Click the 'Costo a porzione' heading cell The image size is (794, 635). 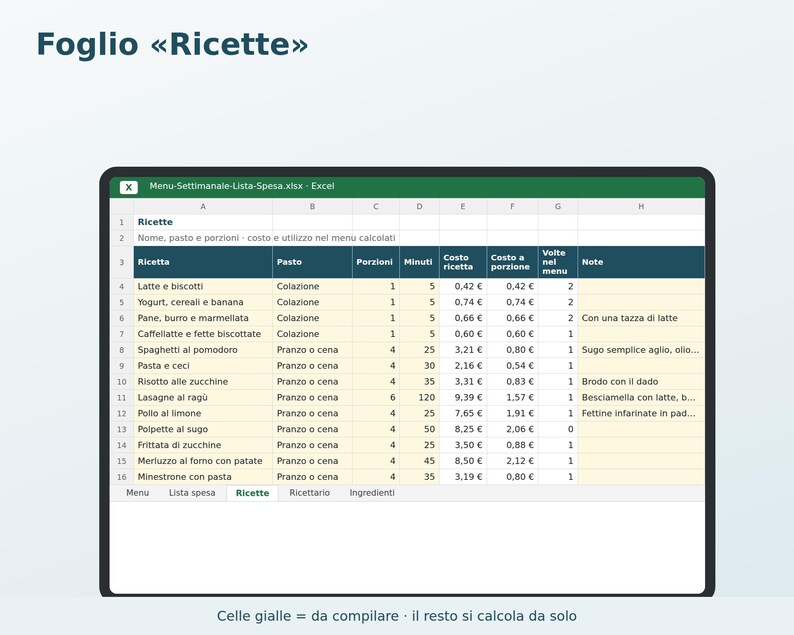pos(512,262)
